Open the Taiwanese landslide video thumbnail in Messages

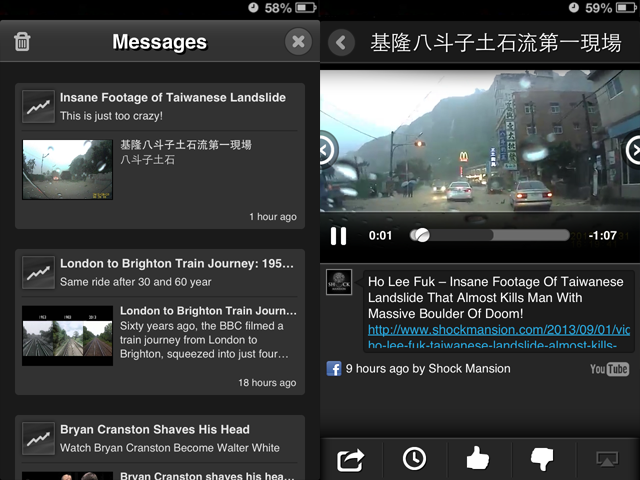pyautogui.click(x=67, y=169)
